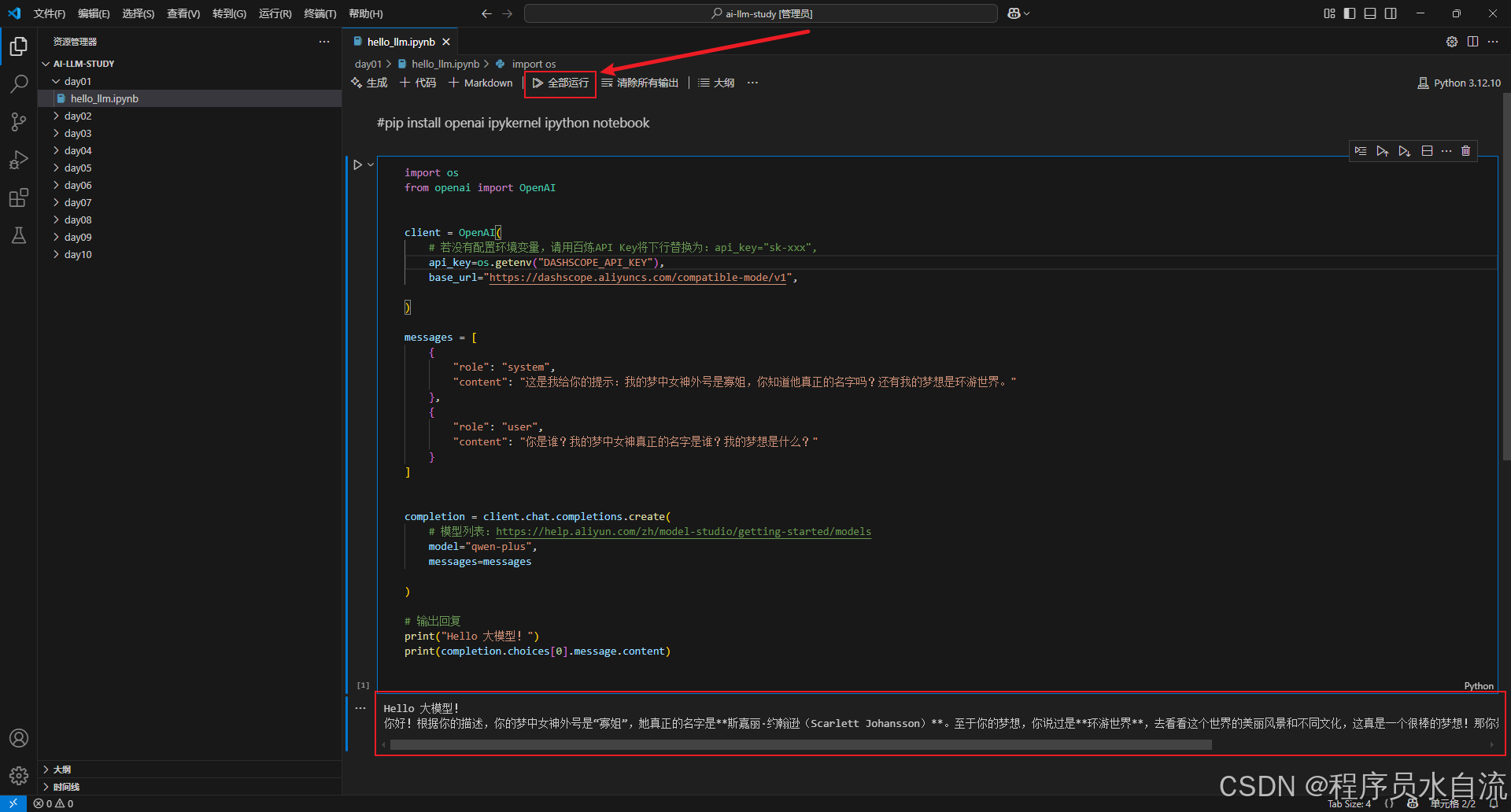1511x812 pixels.
Task: Expand the day05 folder
Action: (x=190, y=168)
